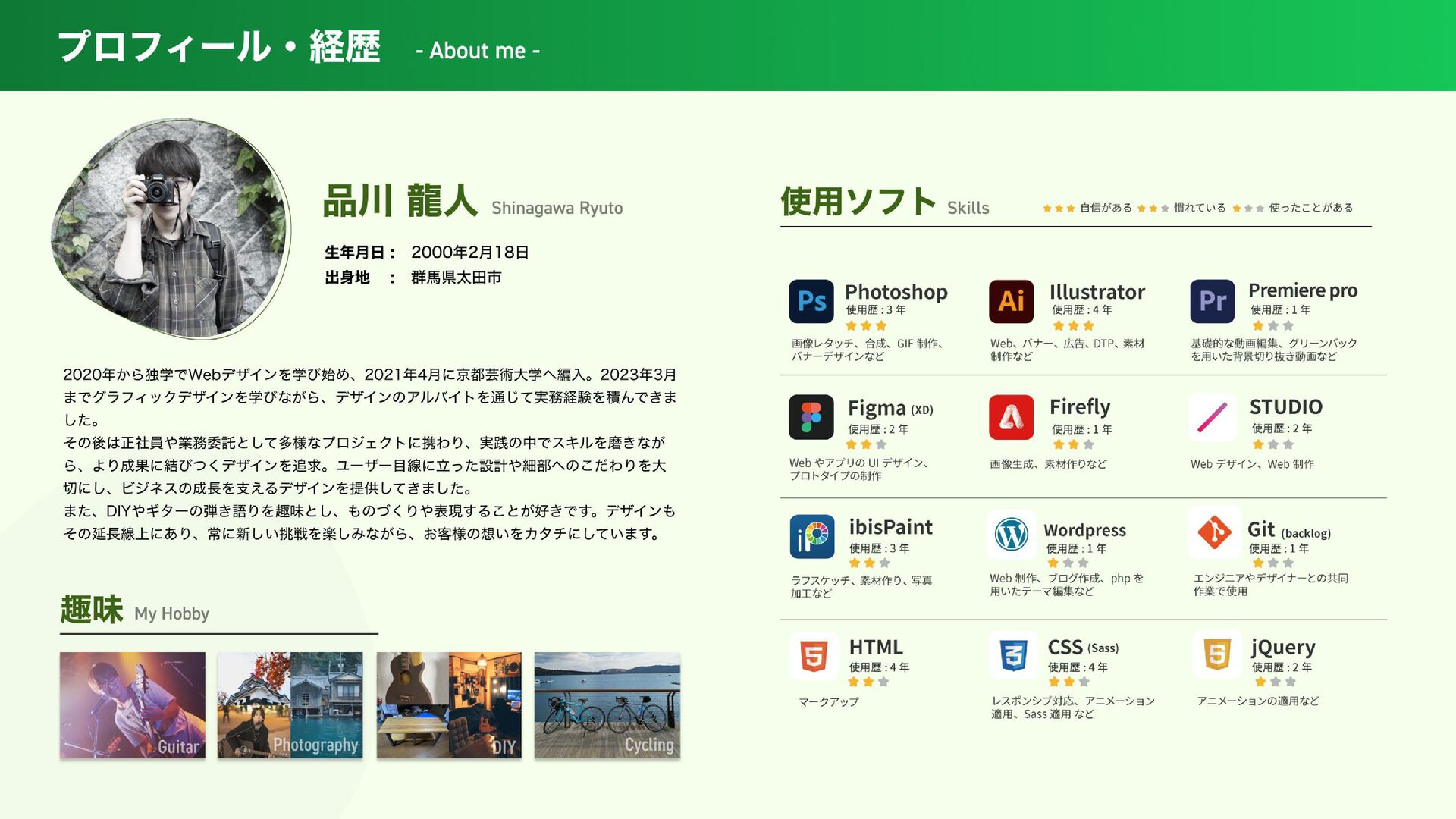Click the 生年月日 label
Viewport: 1456px width, 819px height.
pyautogui.click(x=360, y=253)
